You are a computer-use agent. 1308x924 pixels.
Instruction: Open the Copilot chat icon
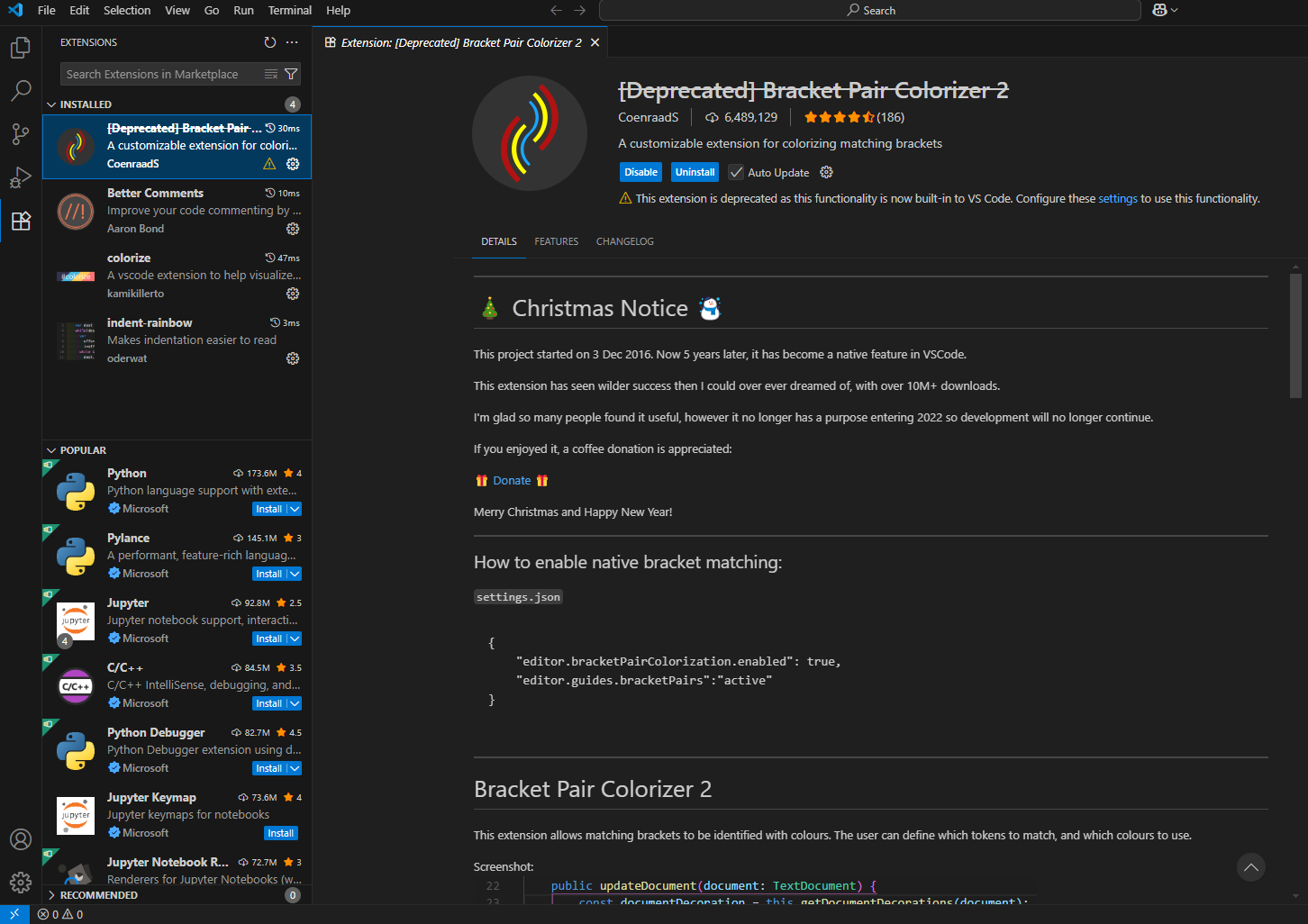coord(1159,10)
